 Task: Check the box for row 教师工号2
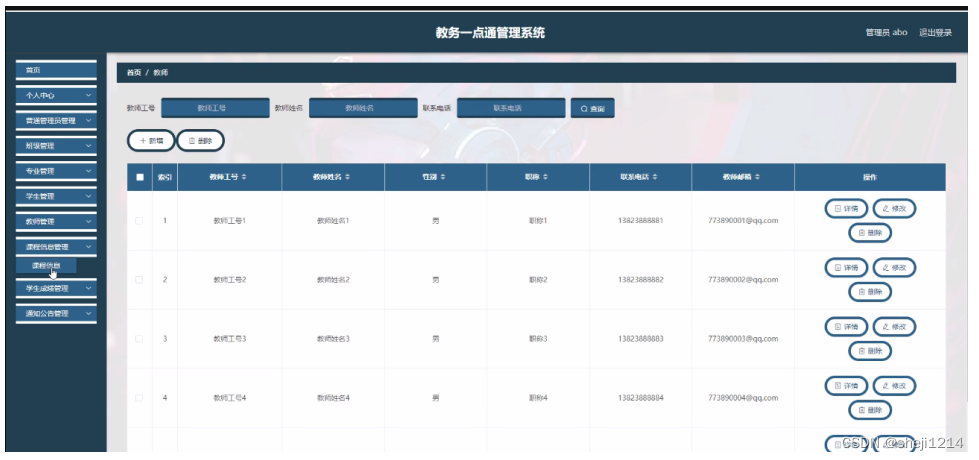tap(139, 280)
